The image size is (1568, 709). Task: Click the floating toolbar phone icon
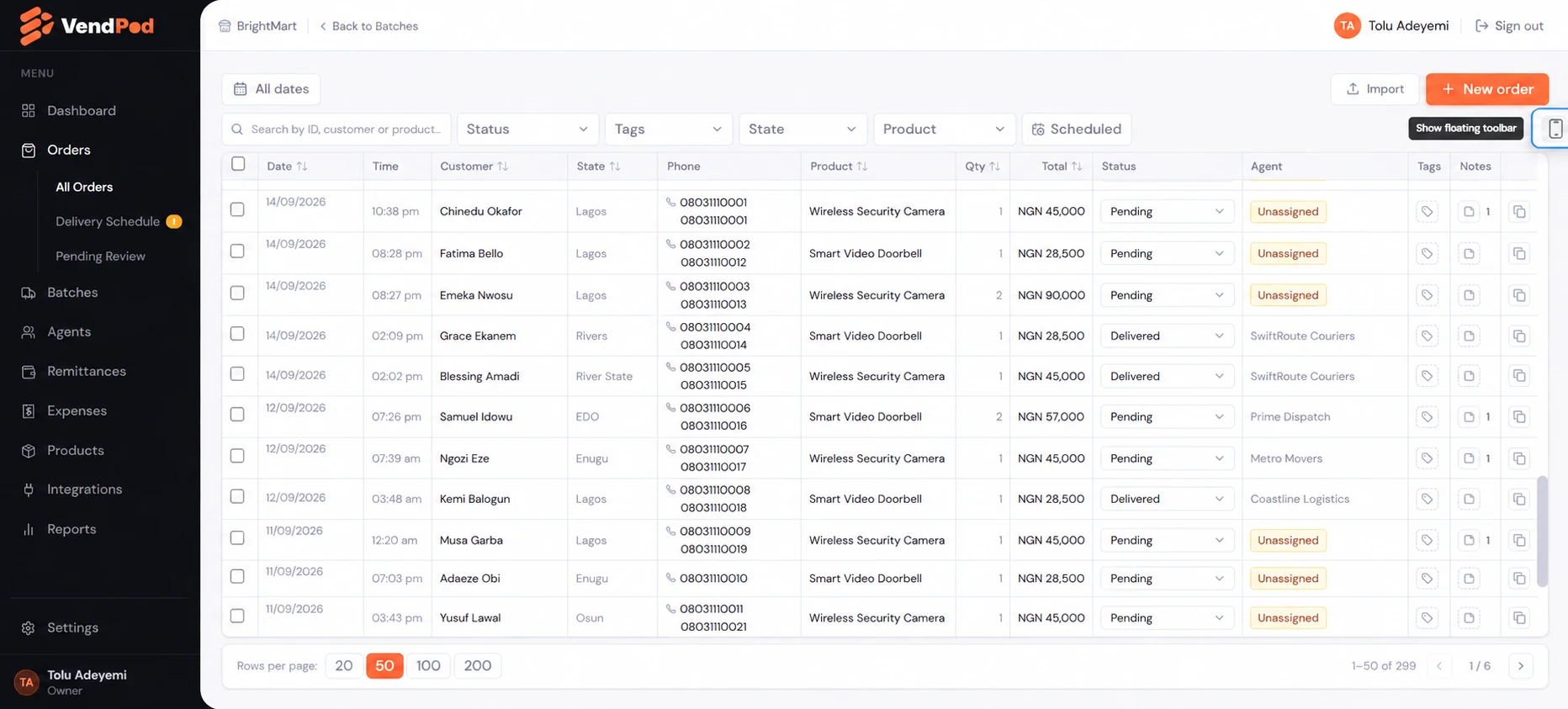[x=1555, y=129]
